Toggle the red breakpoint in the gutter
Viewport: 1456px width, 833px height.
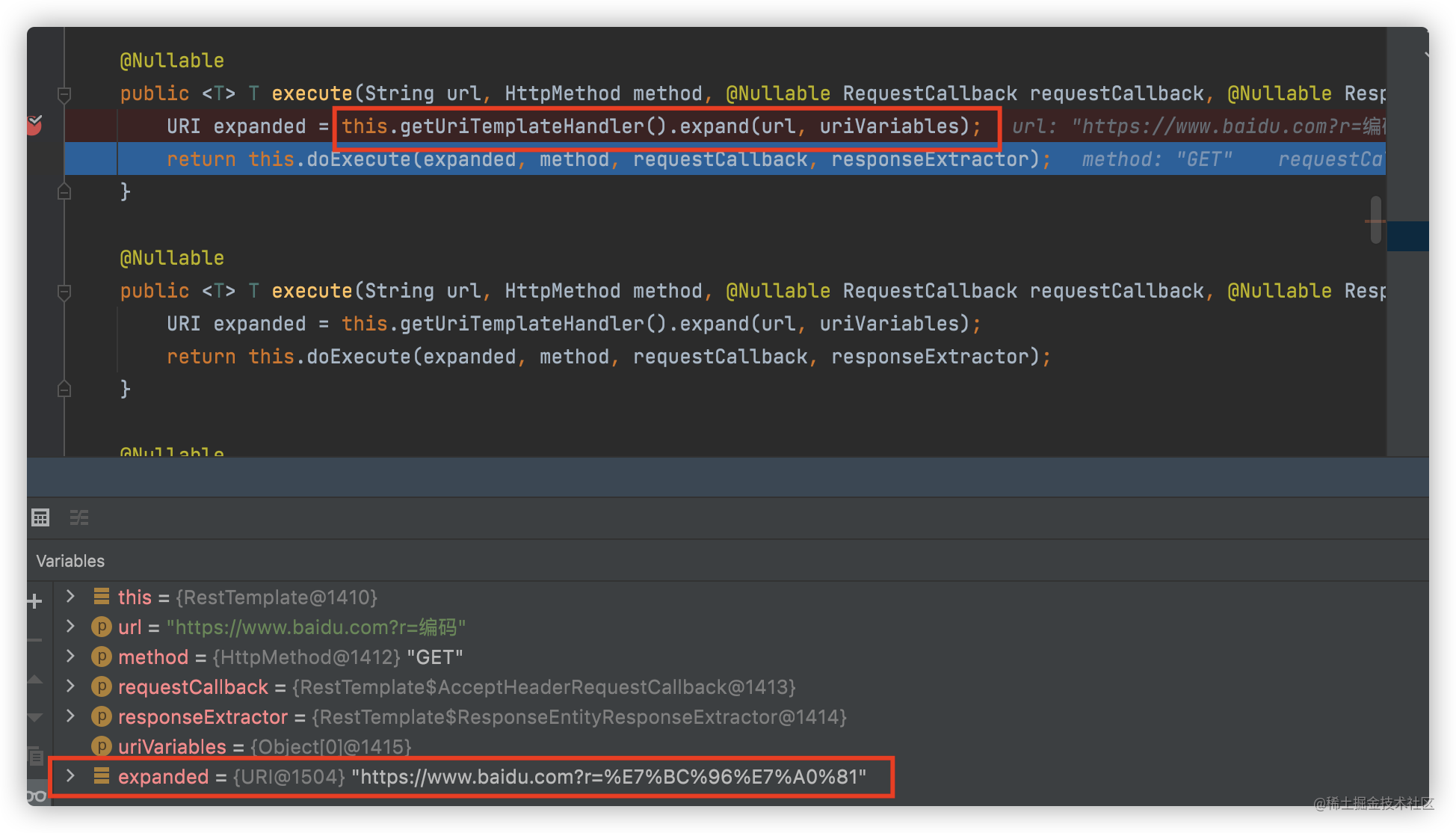click(x=34, y=126)
